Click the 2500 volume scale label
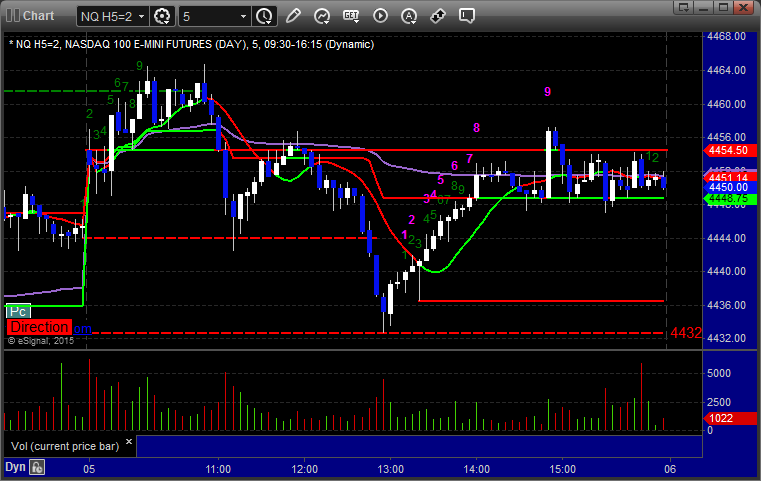This screenshot has height=481, width=761. click(719, 402)
